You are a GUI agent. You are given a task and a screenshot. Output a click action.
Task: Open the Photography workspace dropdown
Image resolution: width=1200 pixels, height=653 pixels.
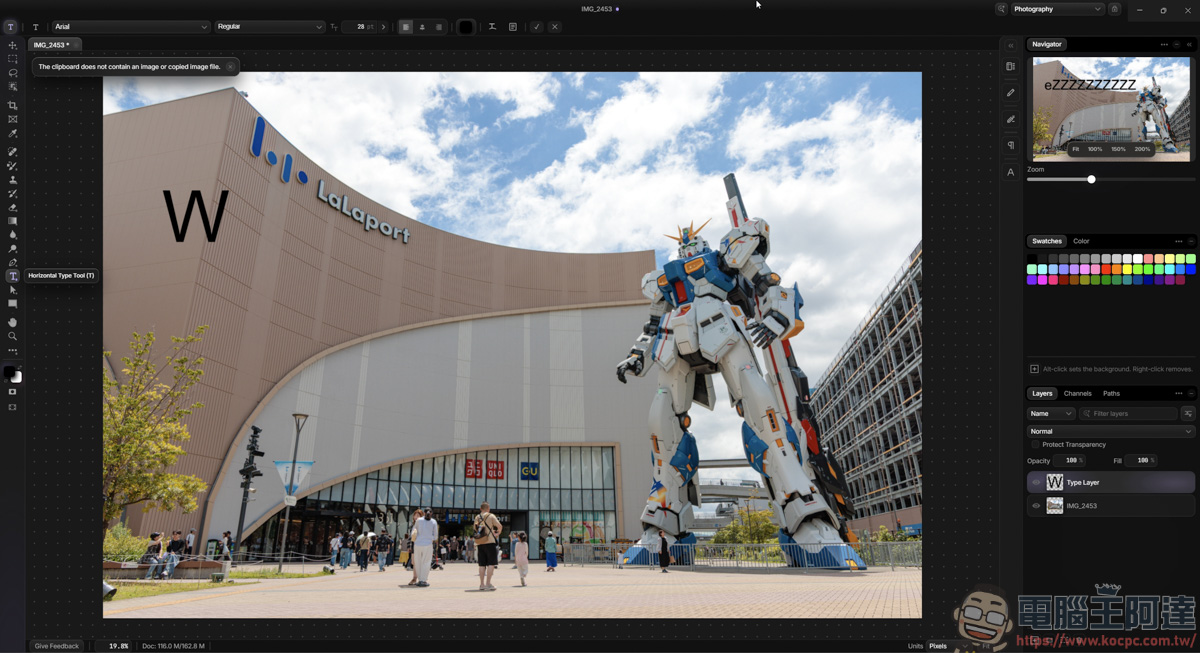point(1057,9)
